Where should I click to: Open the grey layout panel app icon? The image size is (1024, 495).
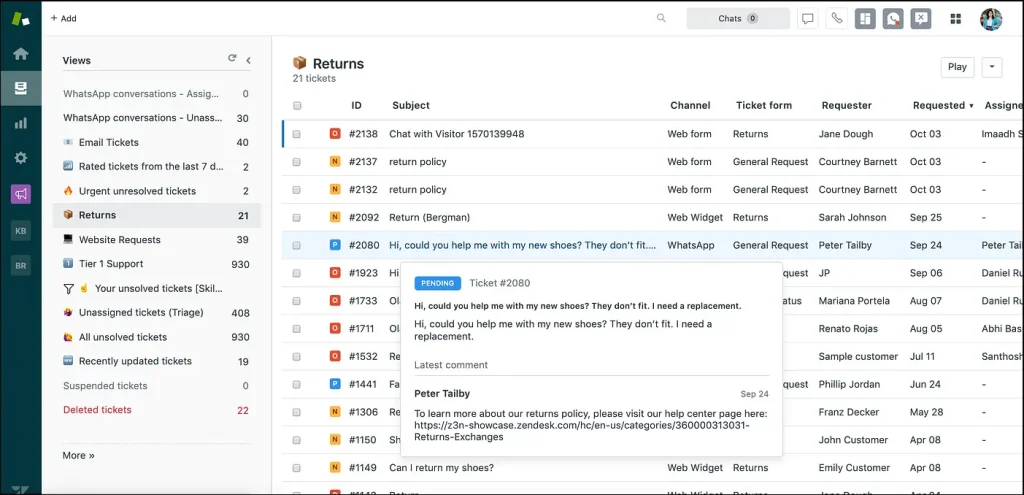tap(865, 18)
